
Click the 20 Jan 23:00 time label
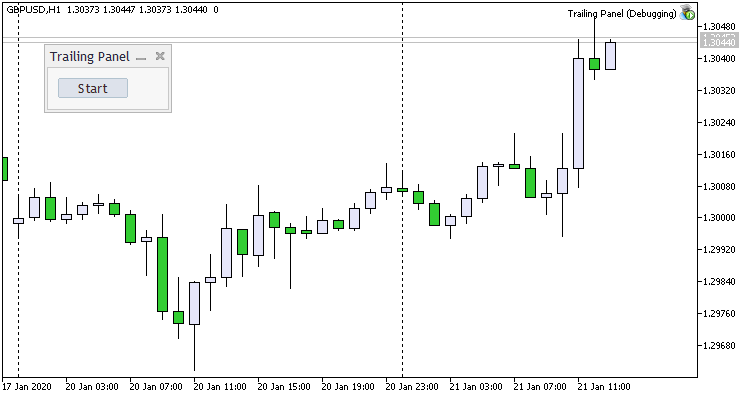coord(412,387)
